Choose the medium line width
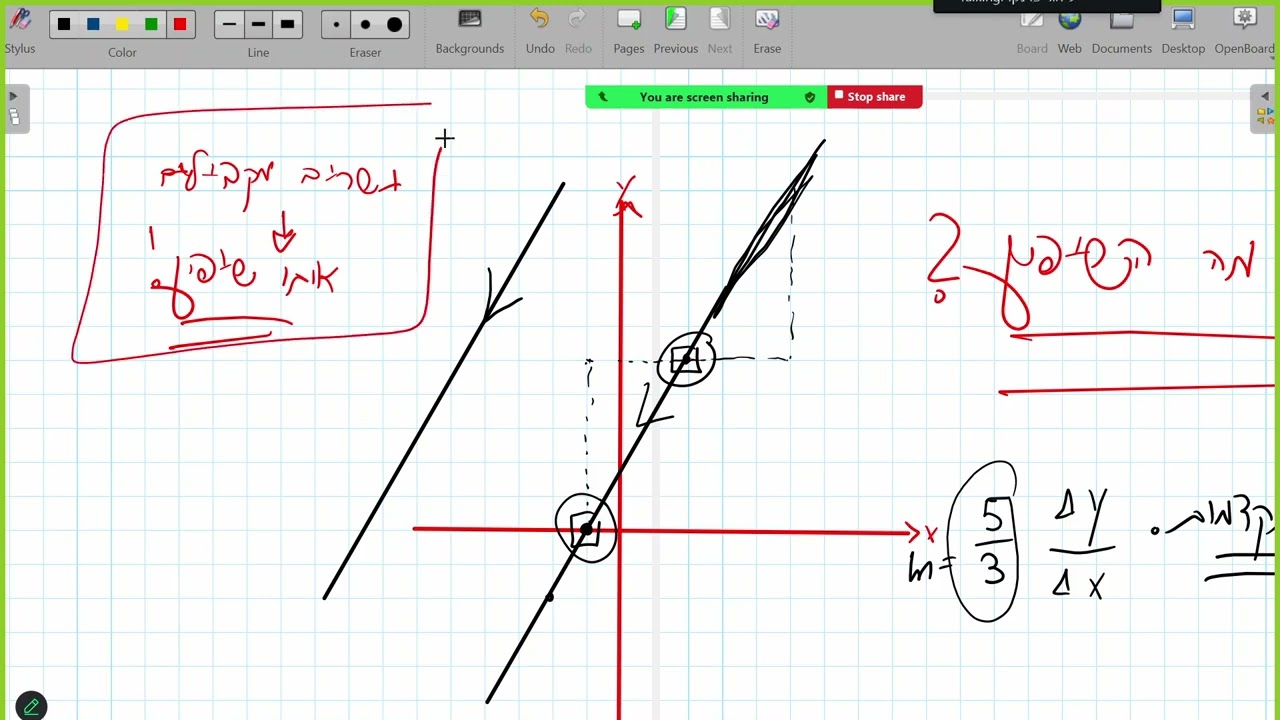The height and width of the screenshot is (720, 1280). coord(258,24)
